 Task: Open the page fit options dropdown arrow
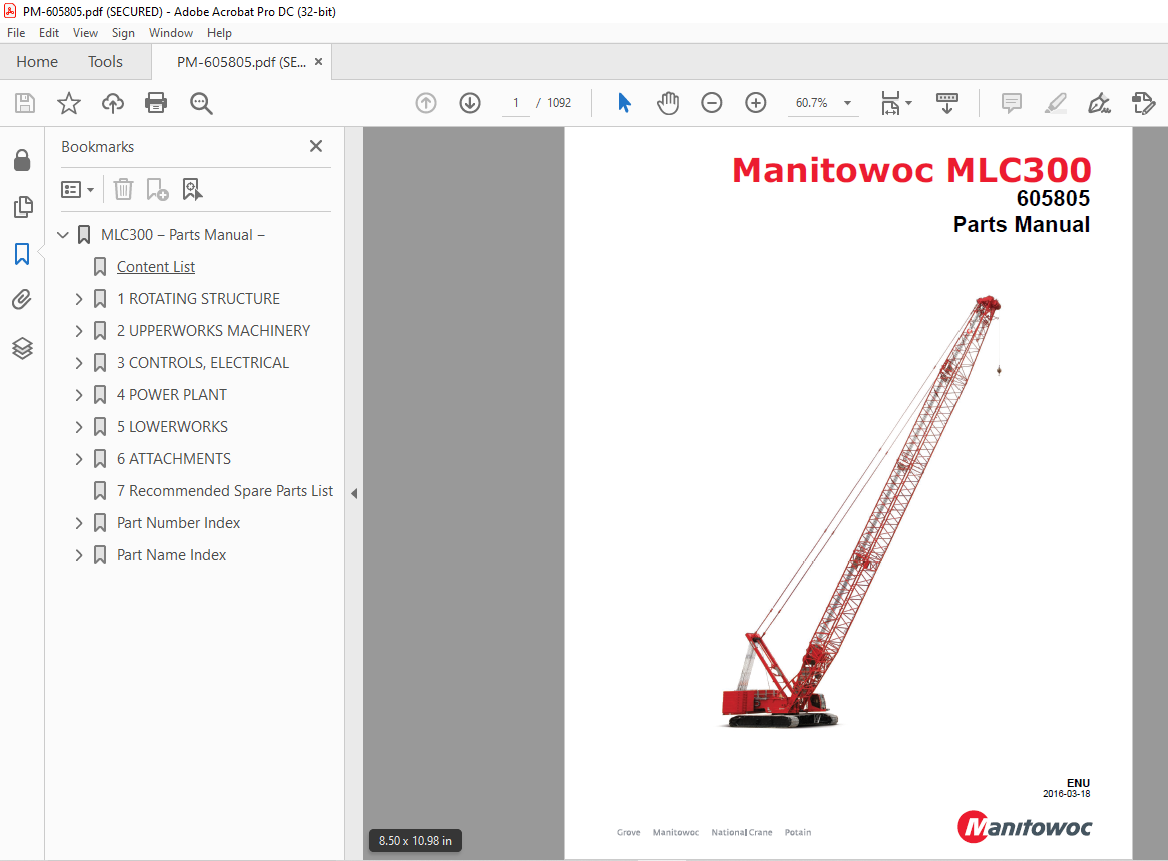(x=908, y=103)
